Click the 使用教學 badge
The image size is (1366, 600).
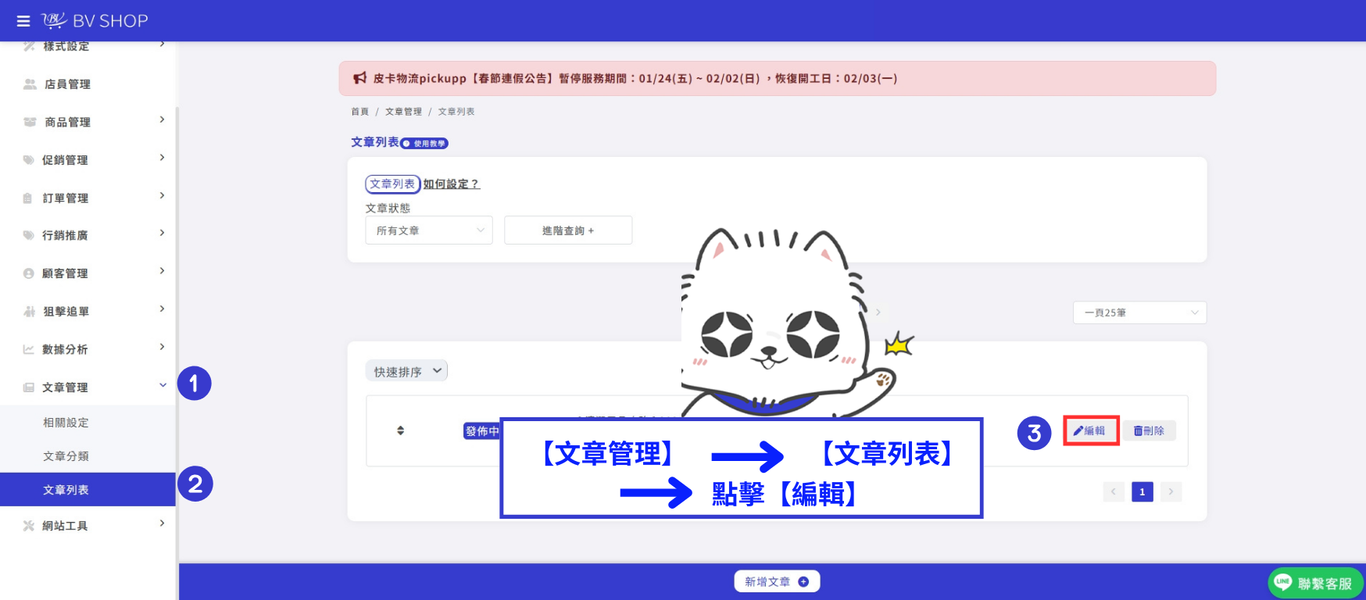click(x=425, y=143)
